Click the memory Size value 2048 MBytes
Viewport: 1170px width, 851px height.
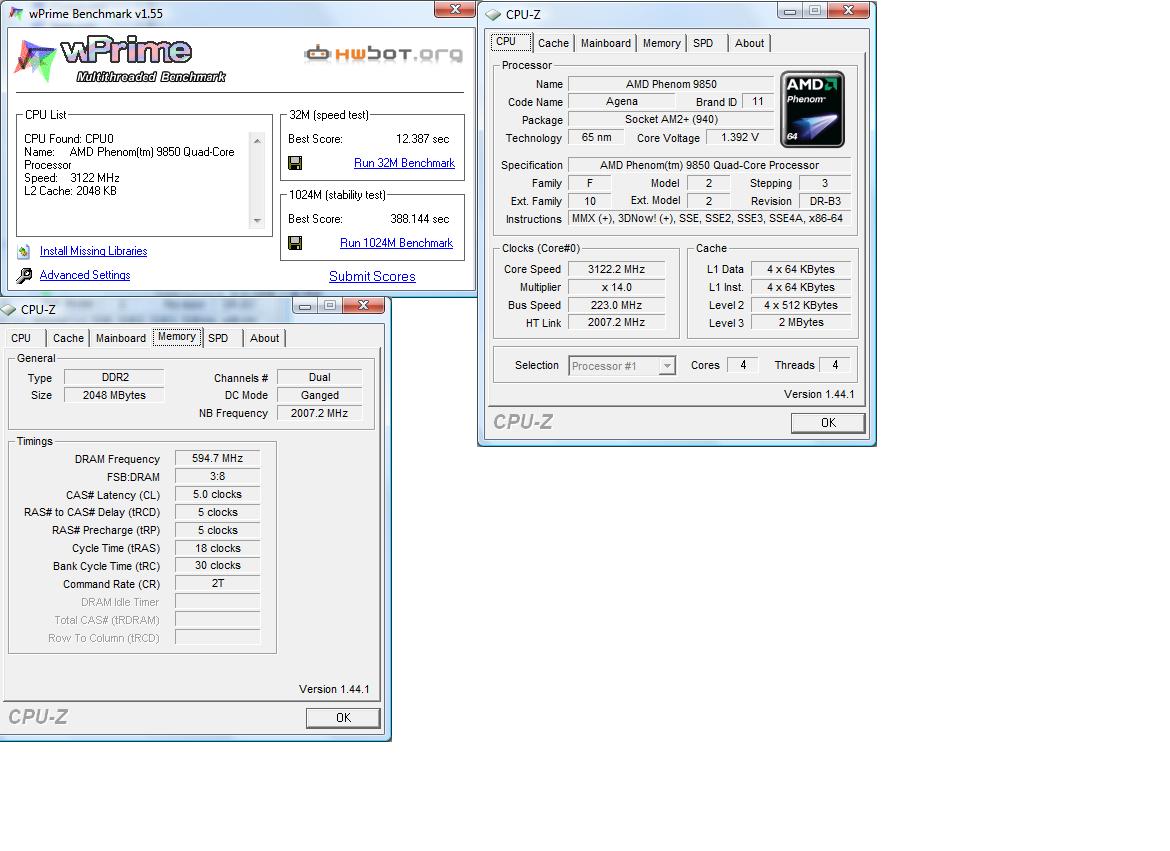[114, 395]
